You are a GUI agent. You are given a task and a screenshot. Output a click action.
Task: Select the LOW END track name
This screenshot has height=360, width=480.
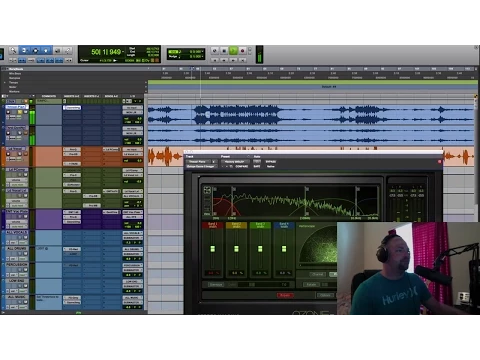pos(17,281)
